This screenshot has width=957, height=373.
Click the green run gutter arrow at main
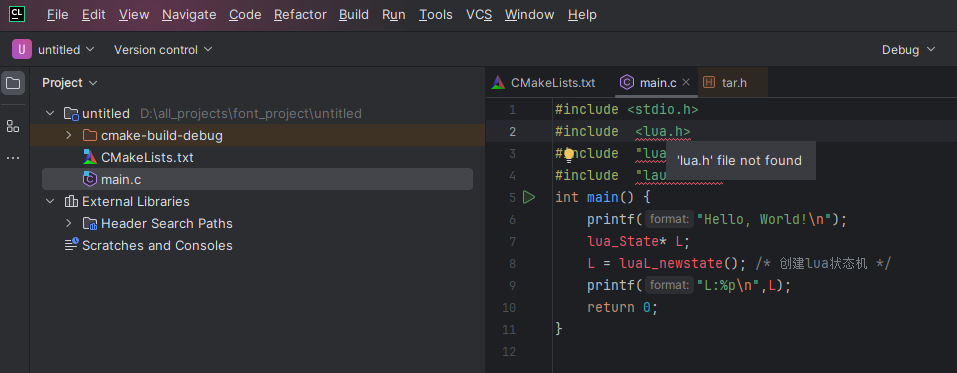click(x=529, y=197)
